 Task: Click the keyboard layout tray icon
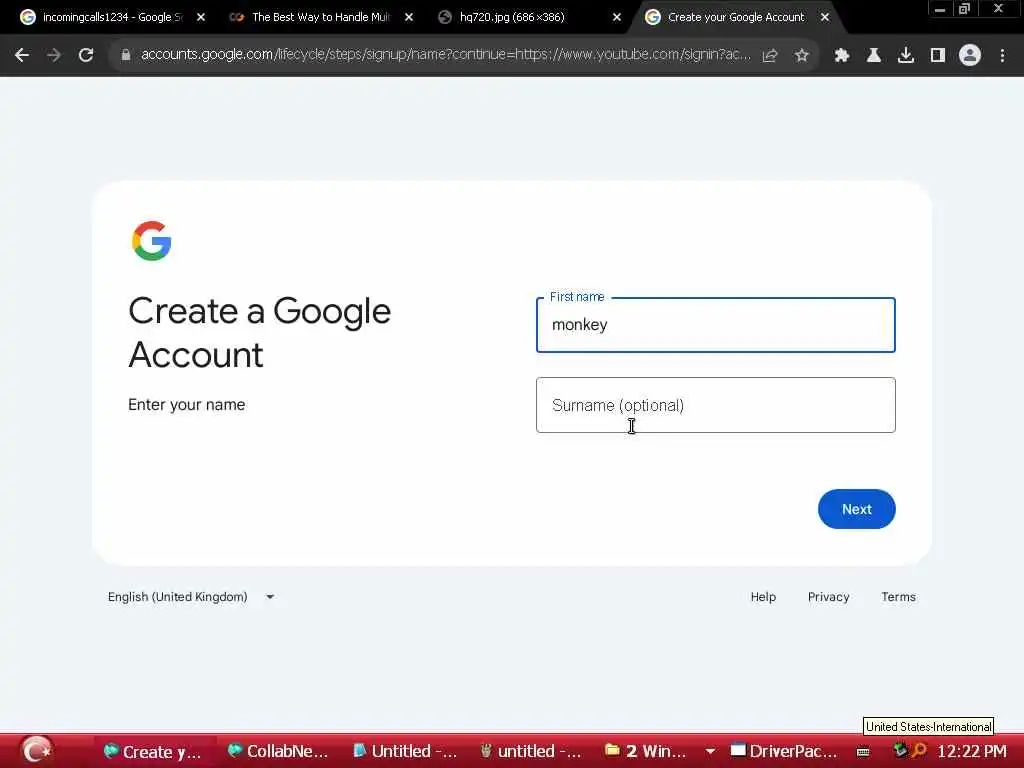(863, 752)
